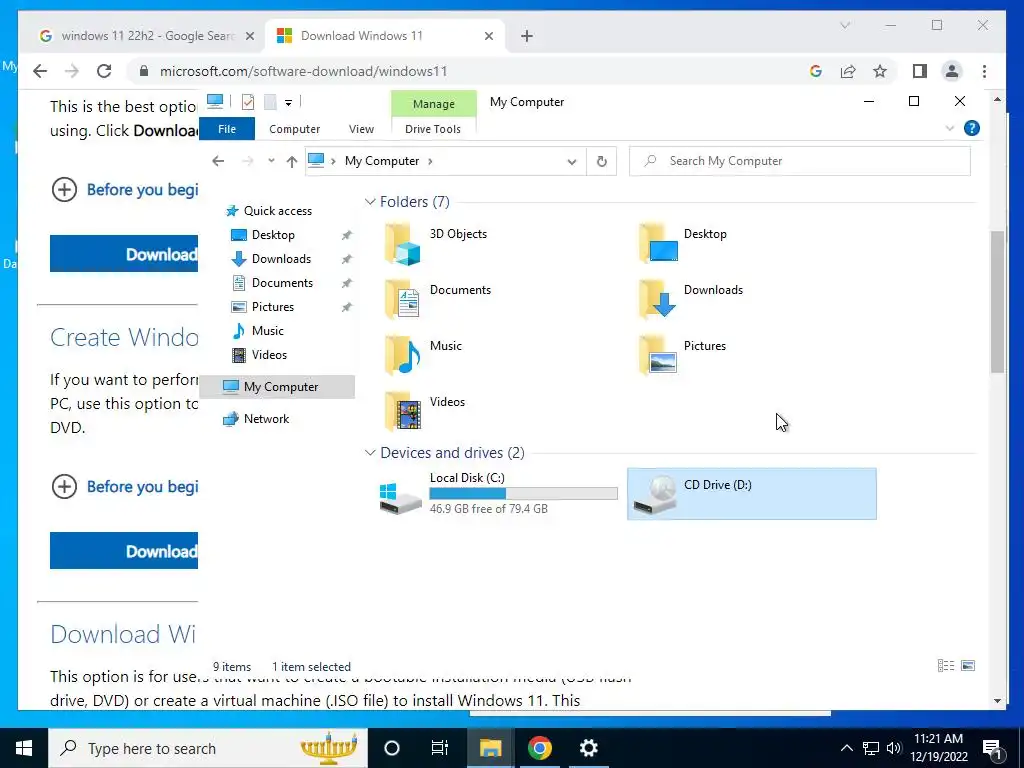Open the Desktop folder in Folders group
Image resolution: width=1024 pixels, height=768 pixels.
point(684,243)
